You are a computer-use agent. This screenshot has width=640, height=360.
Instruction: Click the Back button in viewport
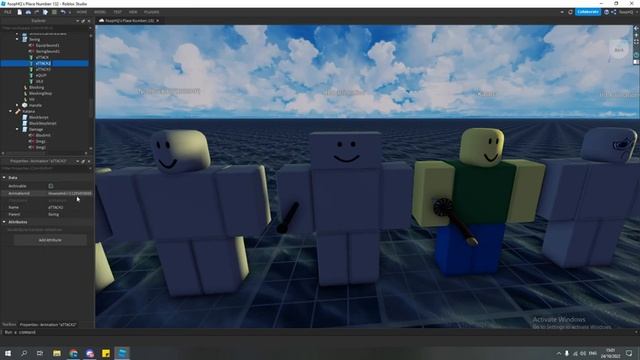click(619, 50)
